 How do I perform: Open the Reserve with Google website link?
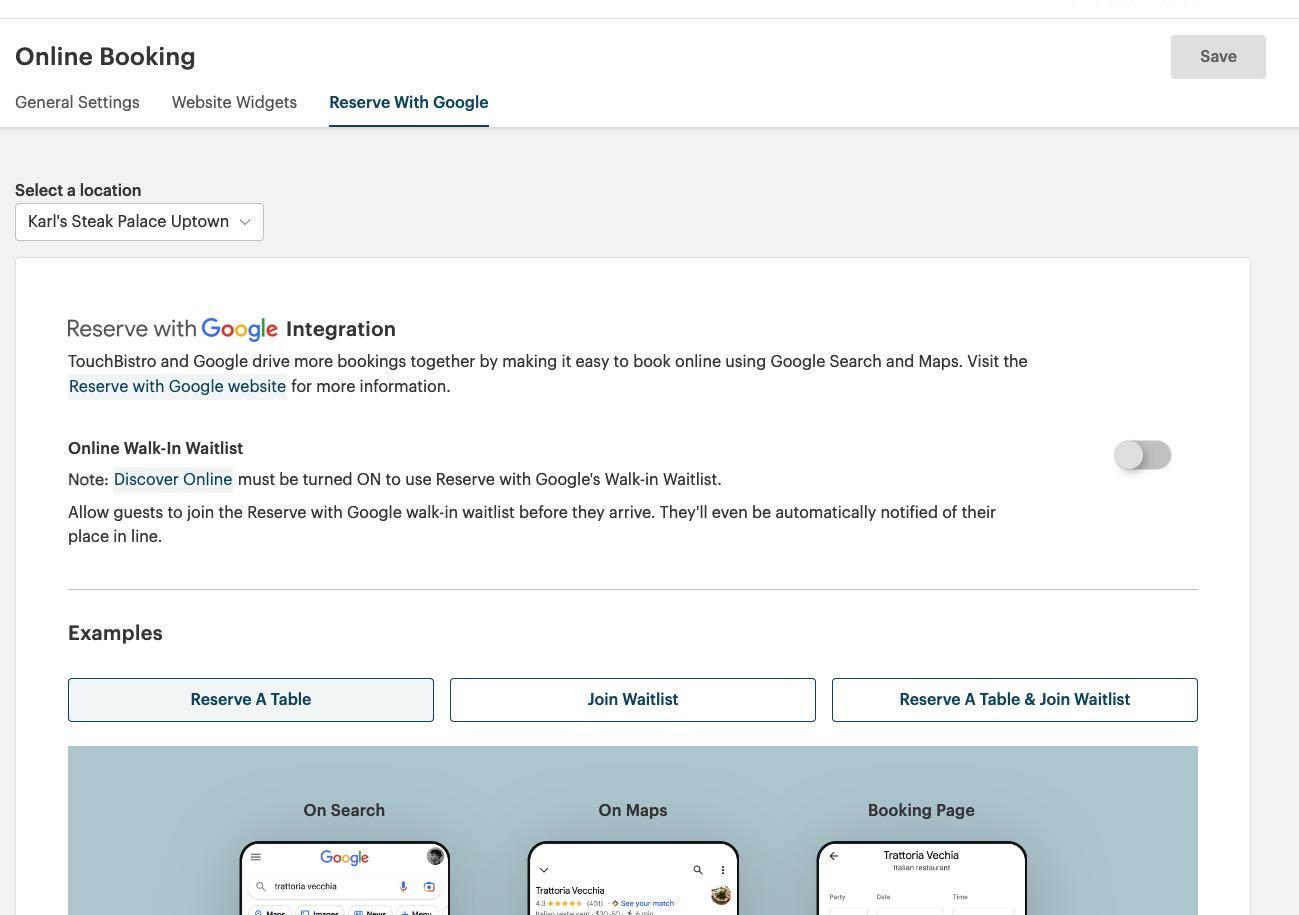(177, 386)
